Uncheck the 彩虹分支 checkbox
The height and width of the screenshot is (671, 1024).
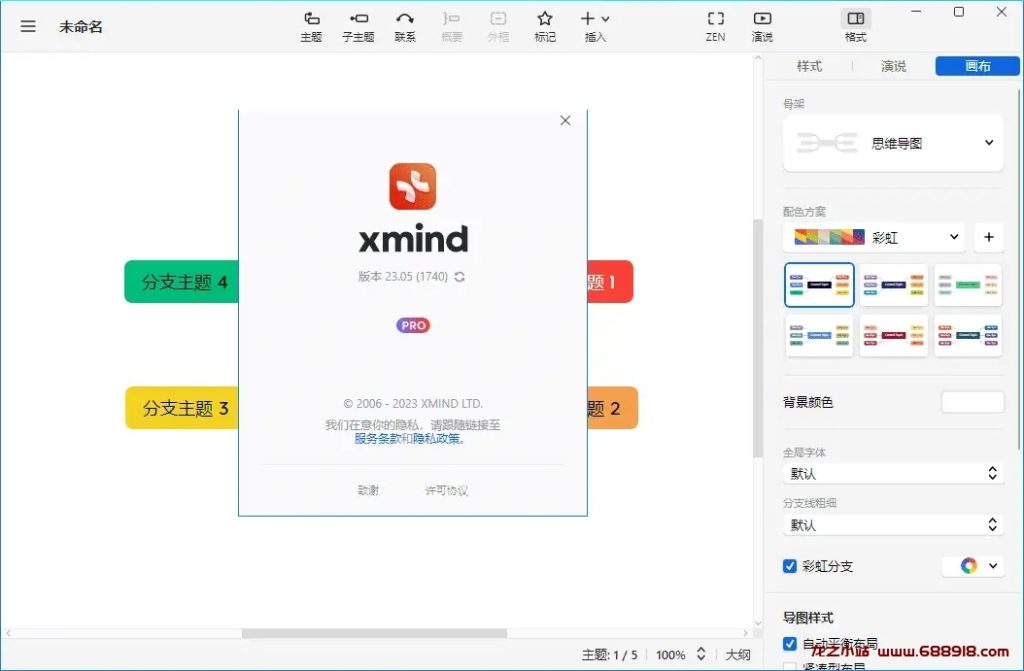pos(790,566)
